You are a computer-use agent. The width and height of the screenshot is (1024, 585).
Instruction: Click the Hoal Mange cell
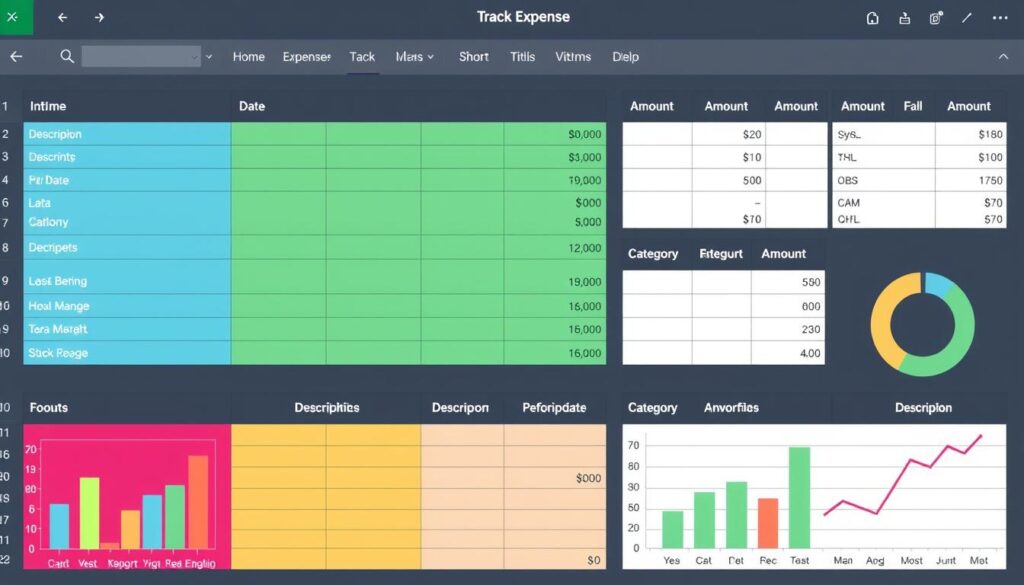[127, 306]
